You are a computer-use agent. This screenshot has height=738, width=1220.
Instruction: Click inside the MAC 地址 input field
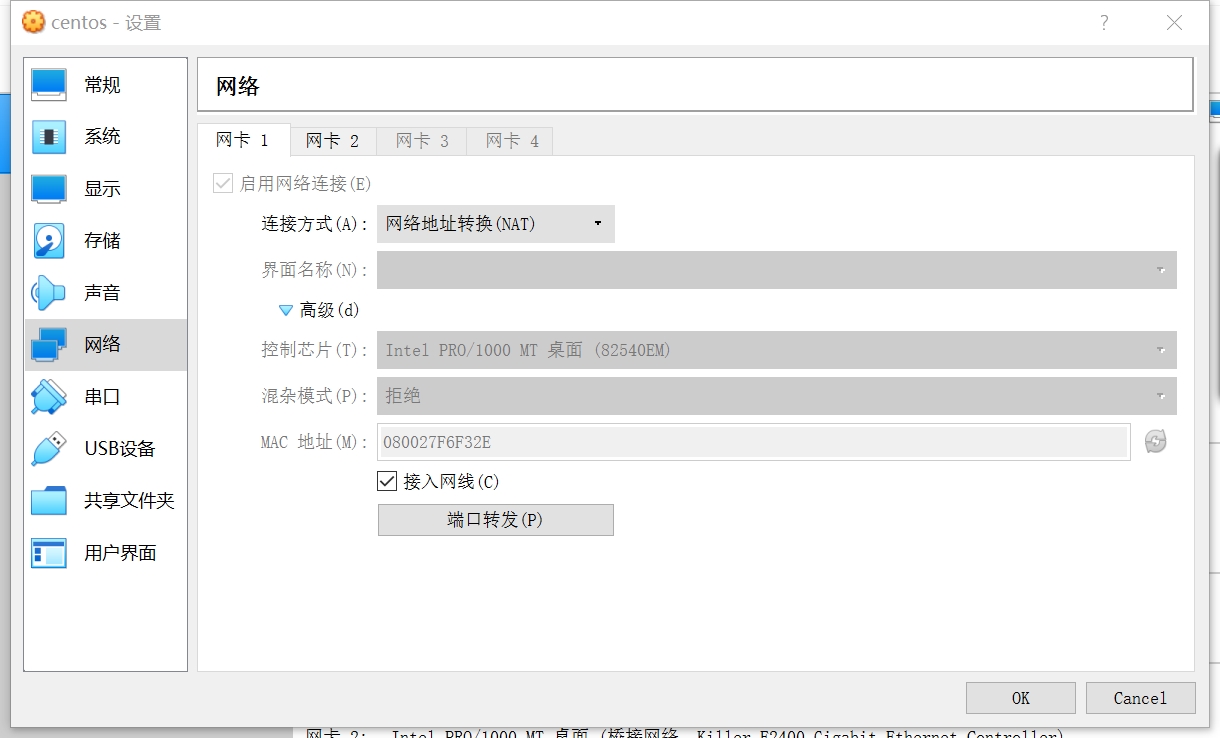pos(700,441)
